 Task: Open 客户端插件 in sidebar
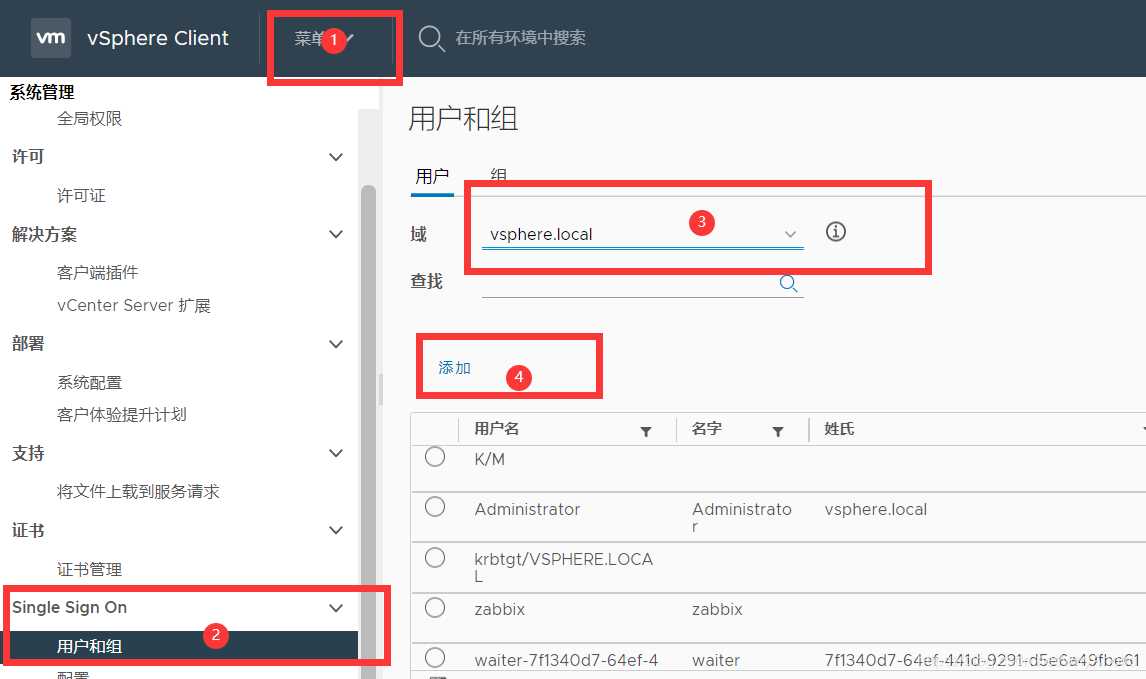[97, 273]
